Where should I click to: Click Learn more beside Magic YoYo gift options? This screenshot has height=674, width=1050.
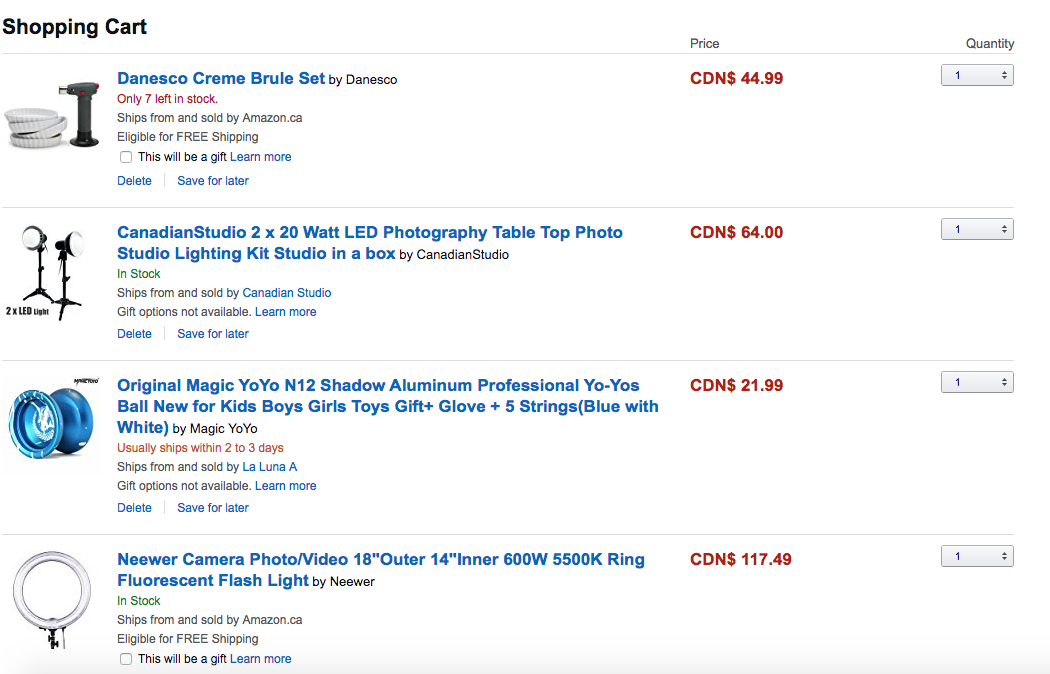point(286,486)
